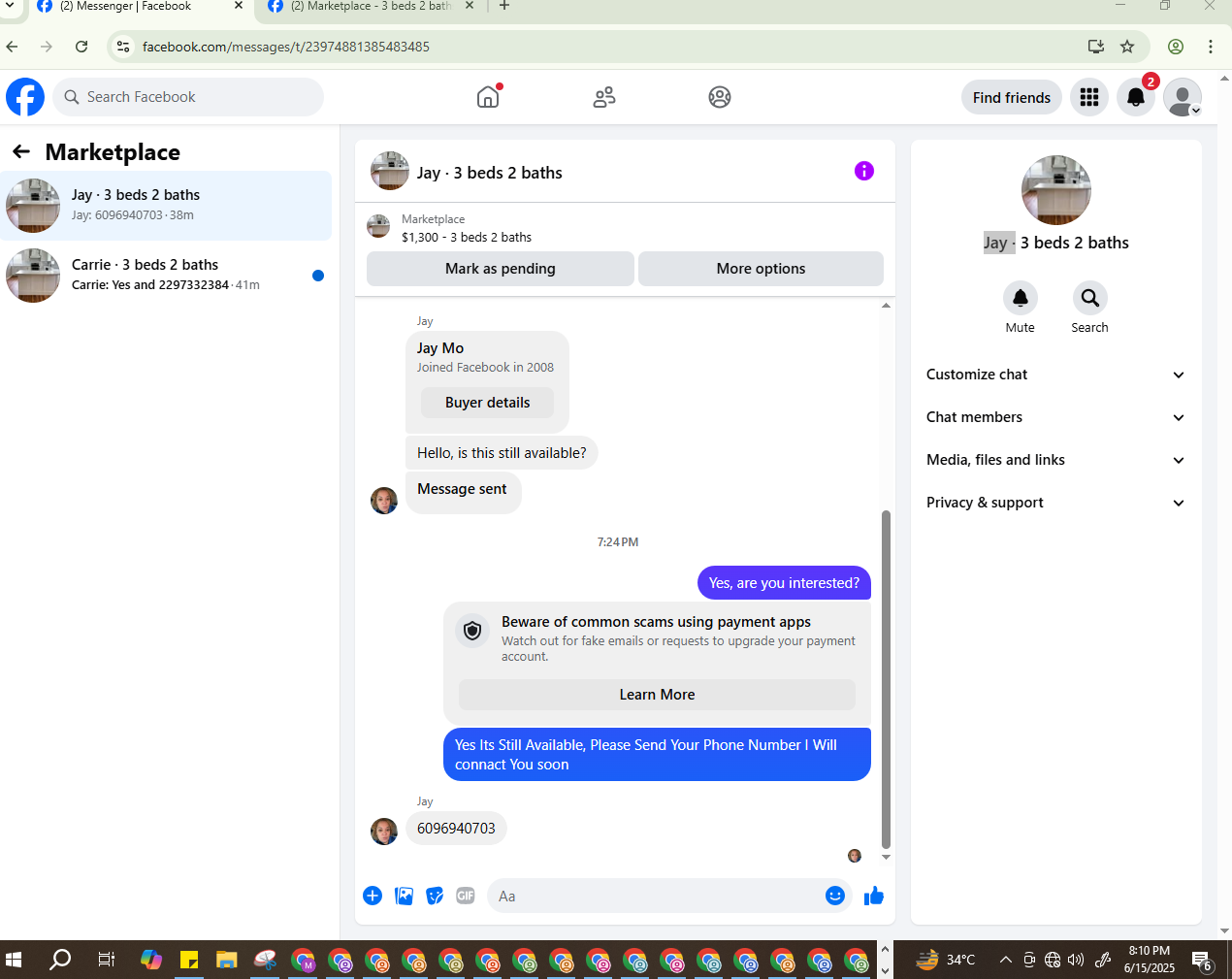Image resolution: width=1232 pixels, height=979 pixels.
Task: Click the browser address bar URL
Action: (x=286, y=47)
